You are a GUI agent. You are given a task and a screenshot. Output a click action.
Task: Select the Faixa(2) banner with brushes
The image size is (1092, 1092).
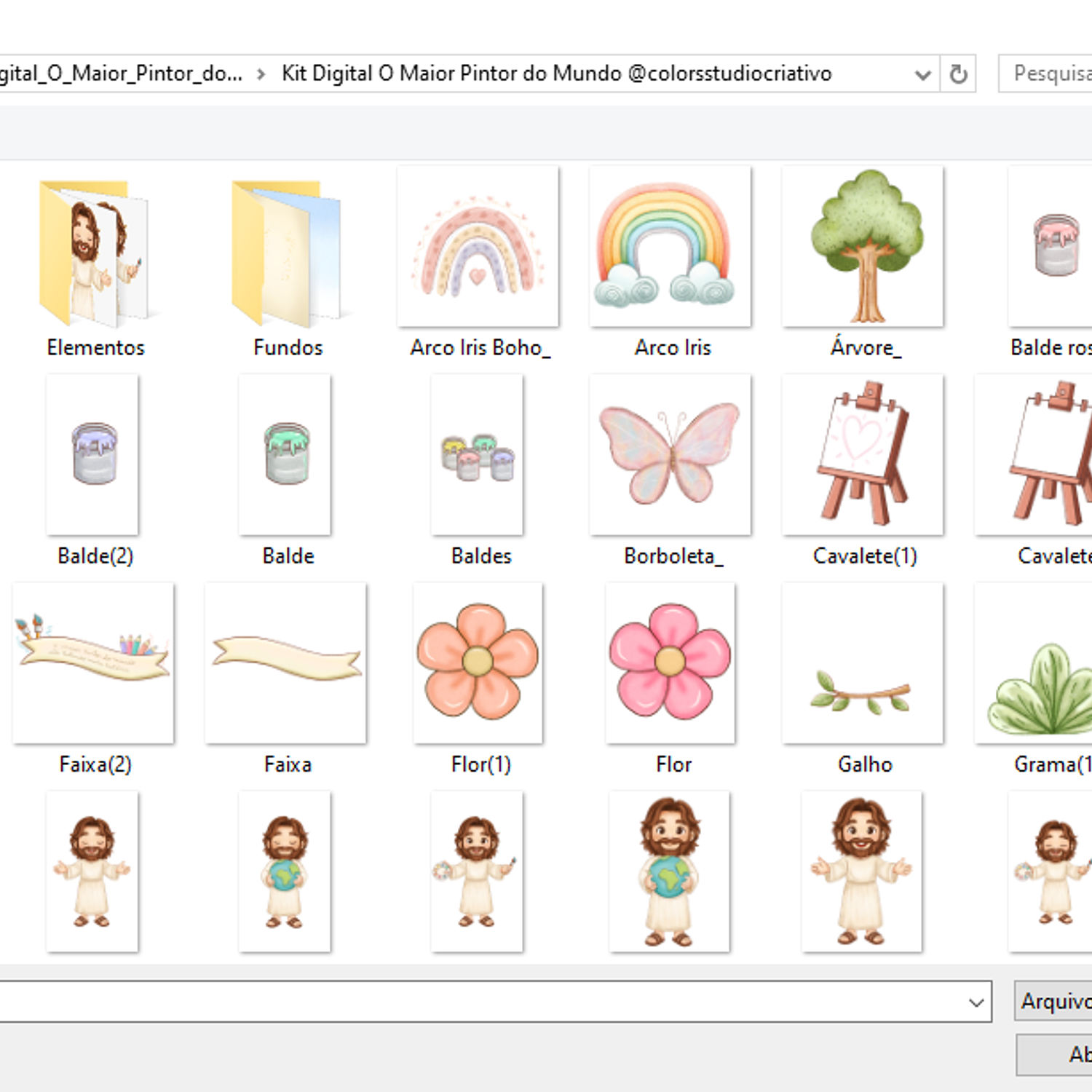tap(93, 662)
